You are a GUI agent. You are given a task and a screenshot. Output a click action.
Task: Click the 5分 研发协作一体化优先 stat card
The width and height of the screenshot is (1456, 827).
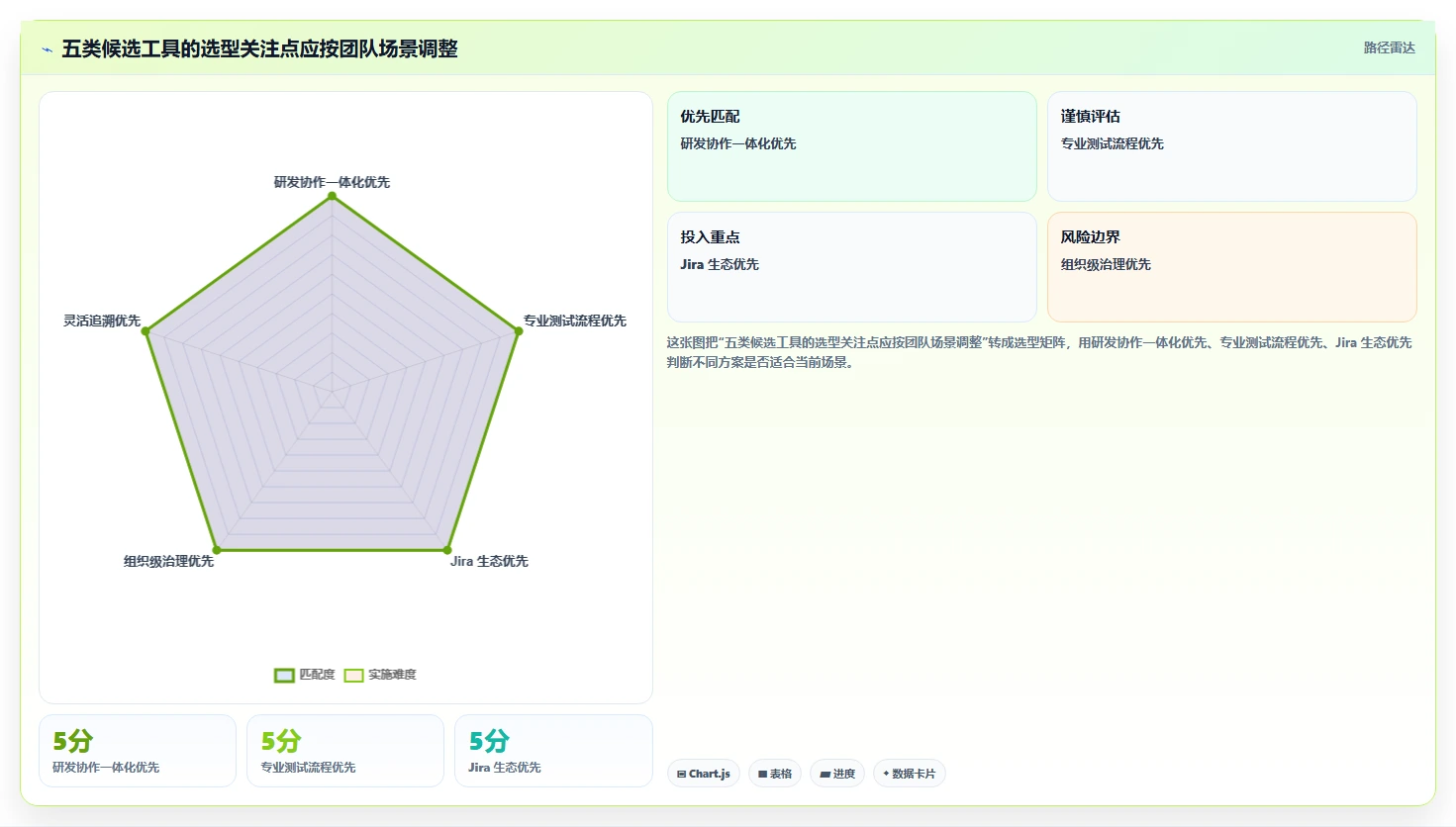pos(138,751)
